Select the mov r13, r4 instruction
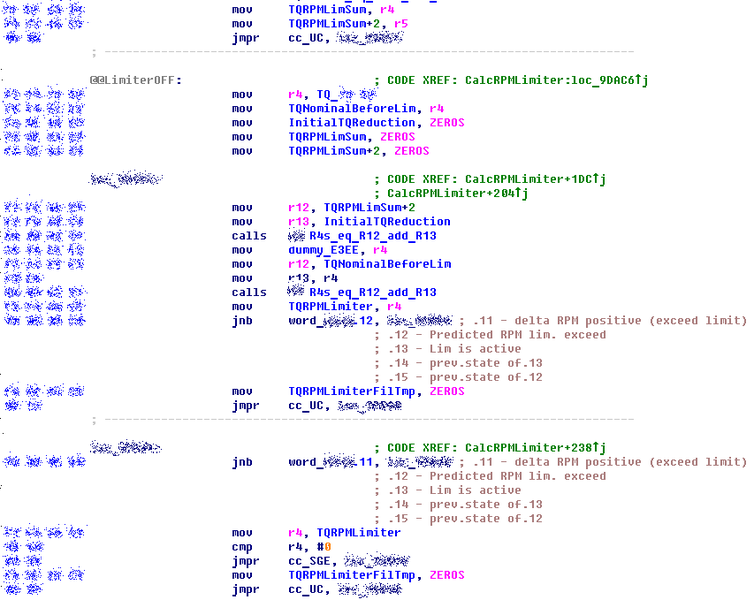Viewport: 754px width, 600px height. pyautogui.click(x=241, y=278)
